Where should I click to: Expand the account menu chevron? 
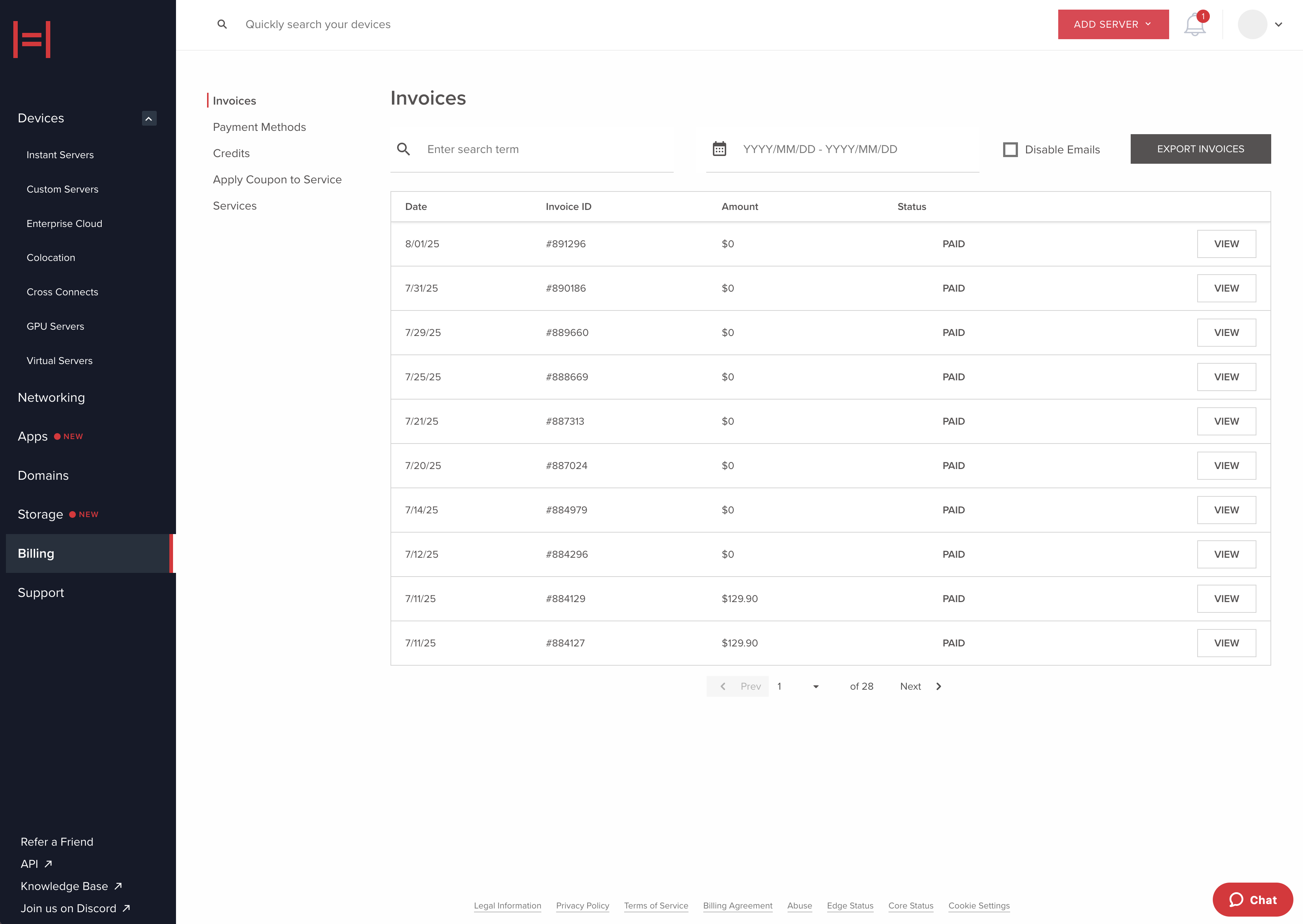pyautogui.click(x=1279, y=24)
